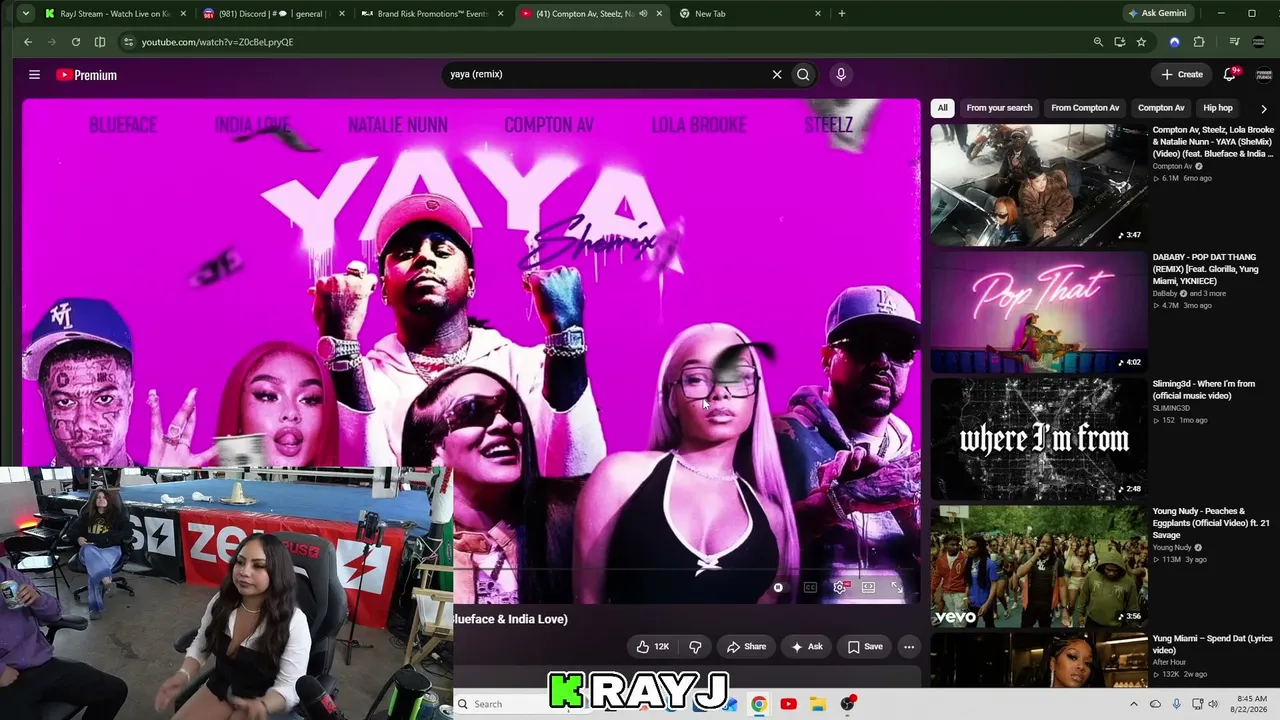Show hidden system tray icons

[1134, 704]
